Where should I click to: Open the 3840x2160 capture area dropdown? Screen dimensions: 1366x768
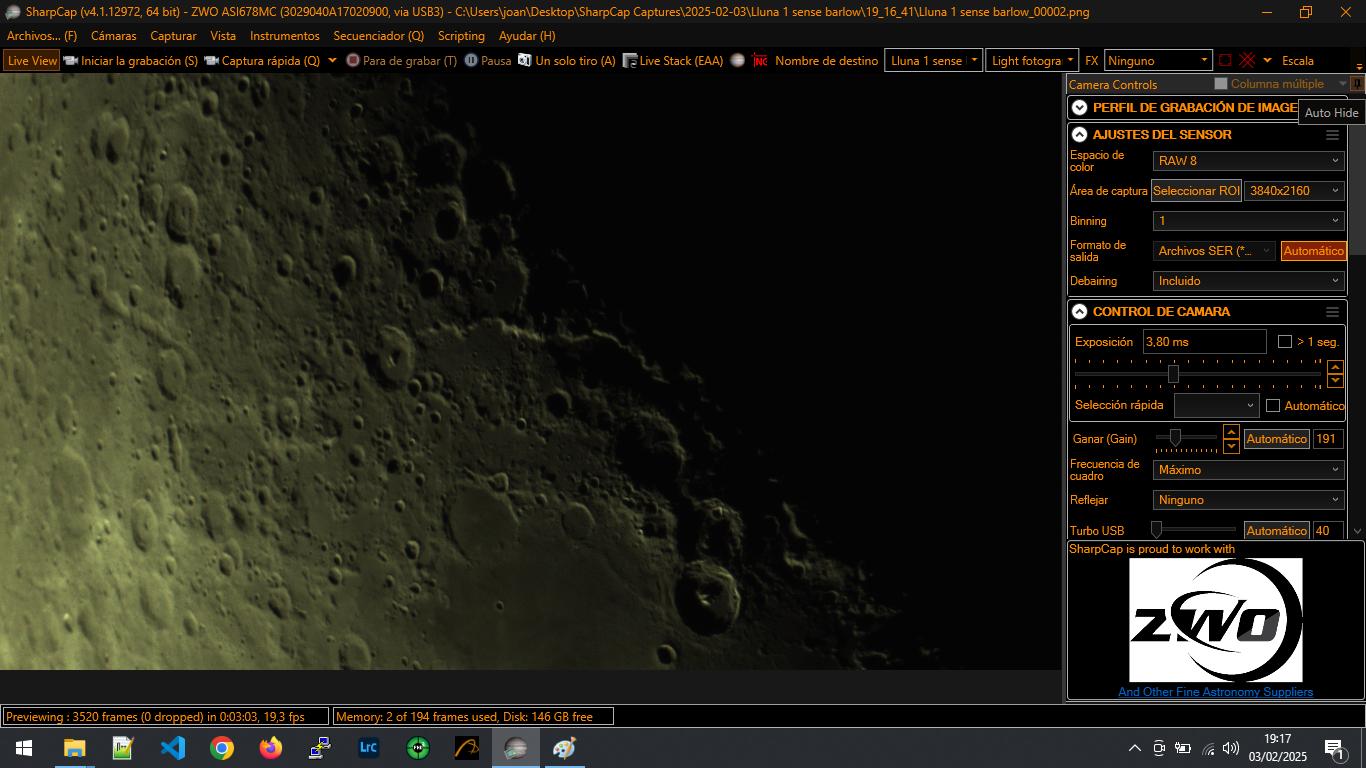point(1294,191)
